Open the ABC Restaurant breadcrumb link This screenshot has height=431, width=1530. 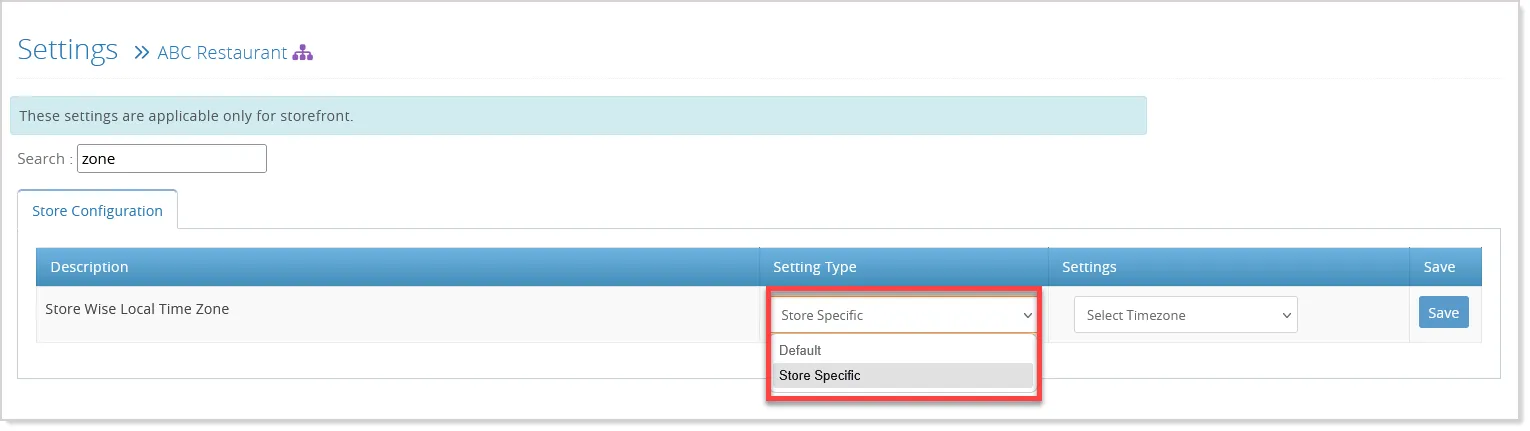(222, 53)
